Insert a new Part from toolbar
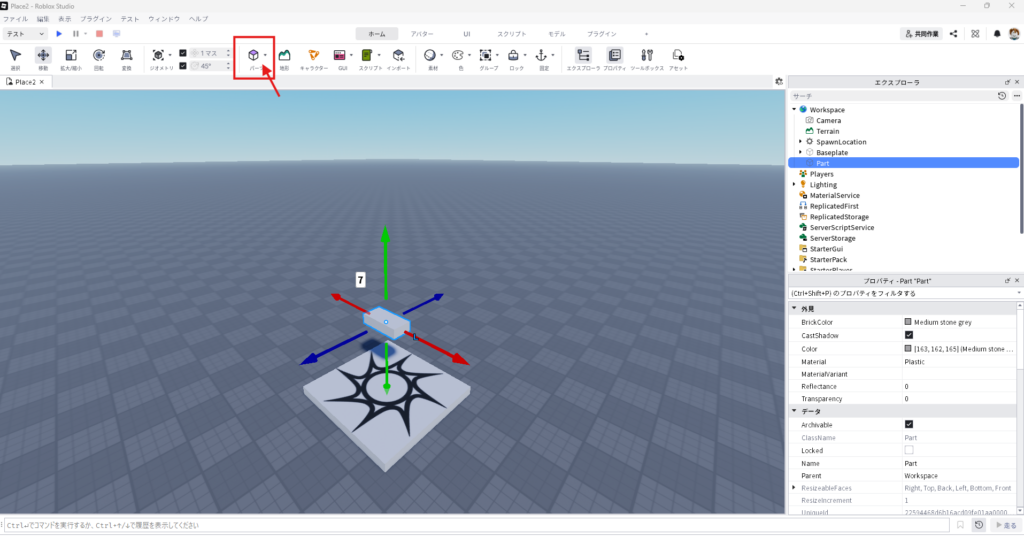Viewport: 1024px width, 552px height. point(253,55)
